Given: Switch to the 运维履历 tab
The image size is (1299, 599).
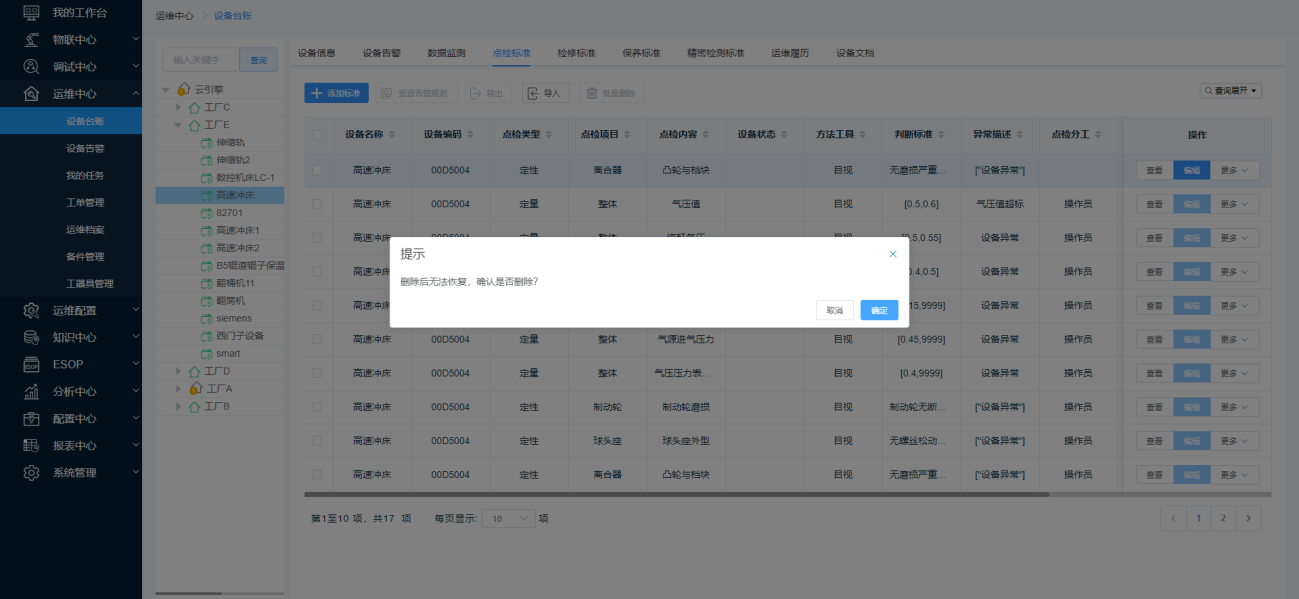Looking at the screenshot, I should tap(790, 53).
